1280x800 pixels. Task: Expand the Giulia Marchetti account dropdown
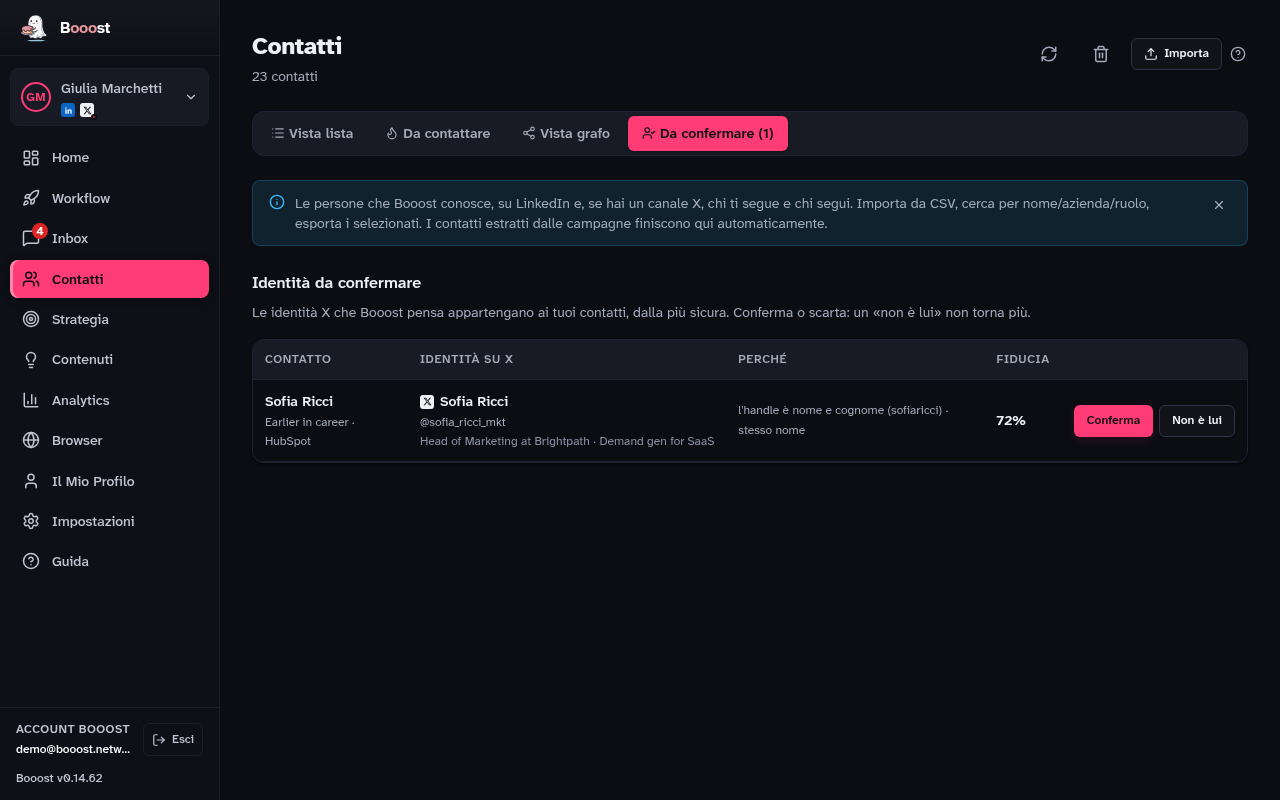click(x=191, y=97)
